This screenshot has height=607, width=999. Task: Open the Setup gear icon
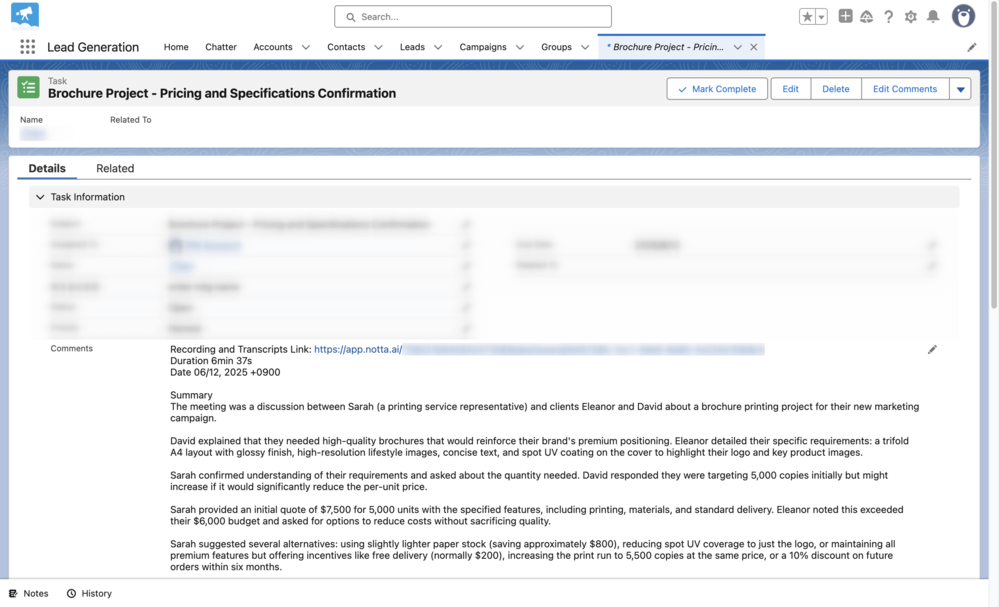point(910,17)
